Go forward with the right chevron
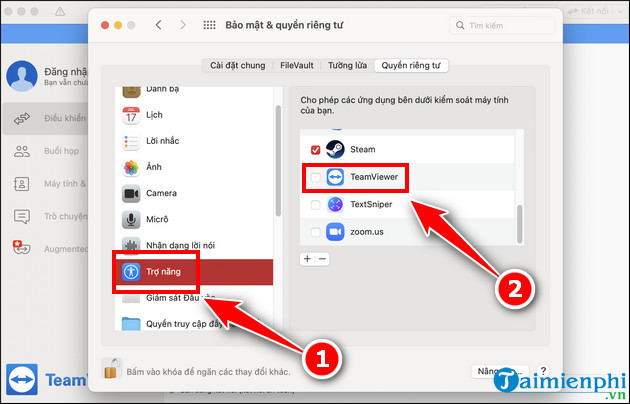Viewport: 630px width, 404px height. pyautogui.click(x=183, y=25)
